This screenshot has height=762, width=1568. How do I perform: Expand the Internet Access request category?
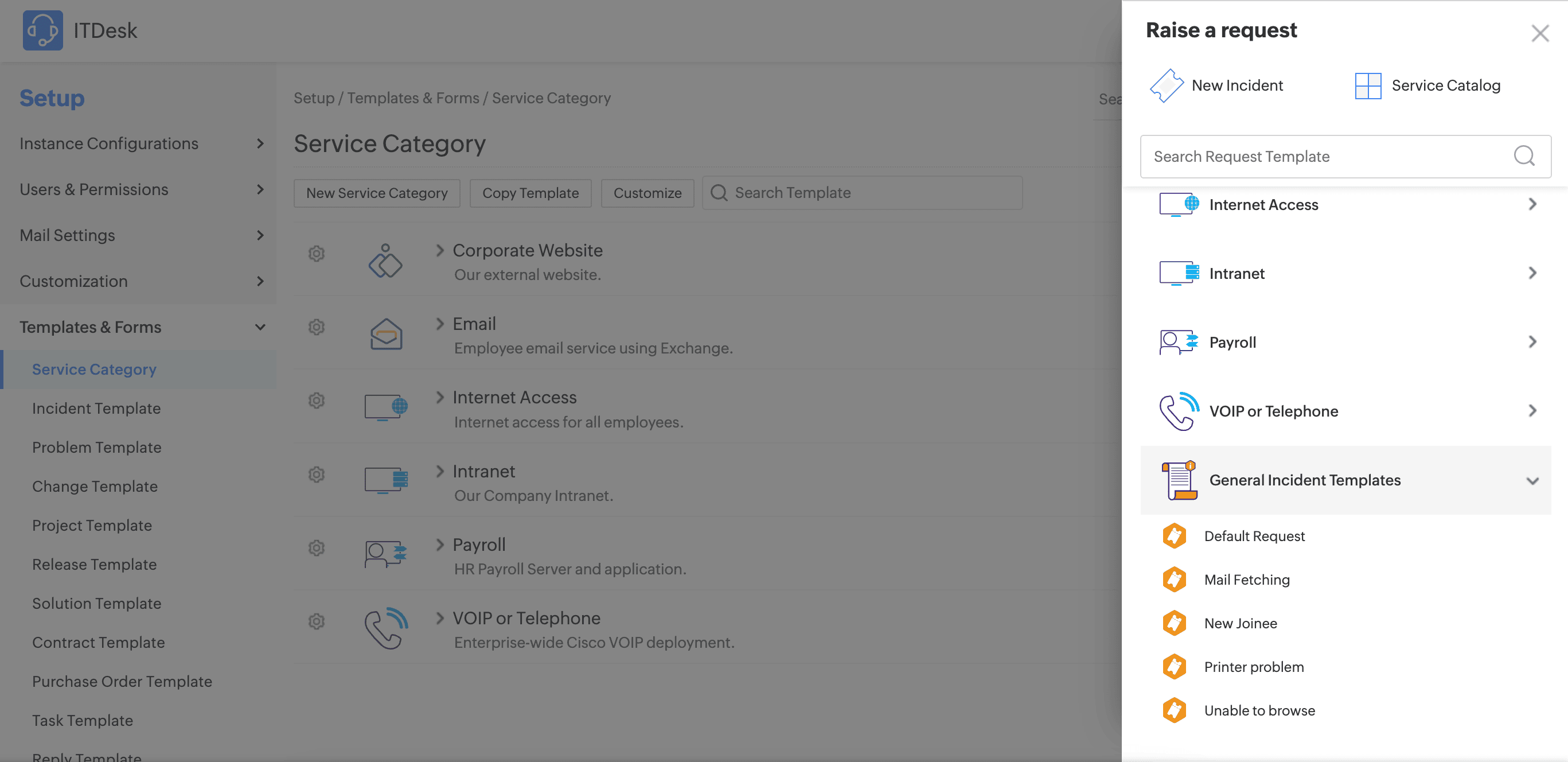point(1532,204)
